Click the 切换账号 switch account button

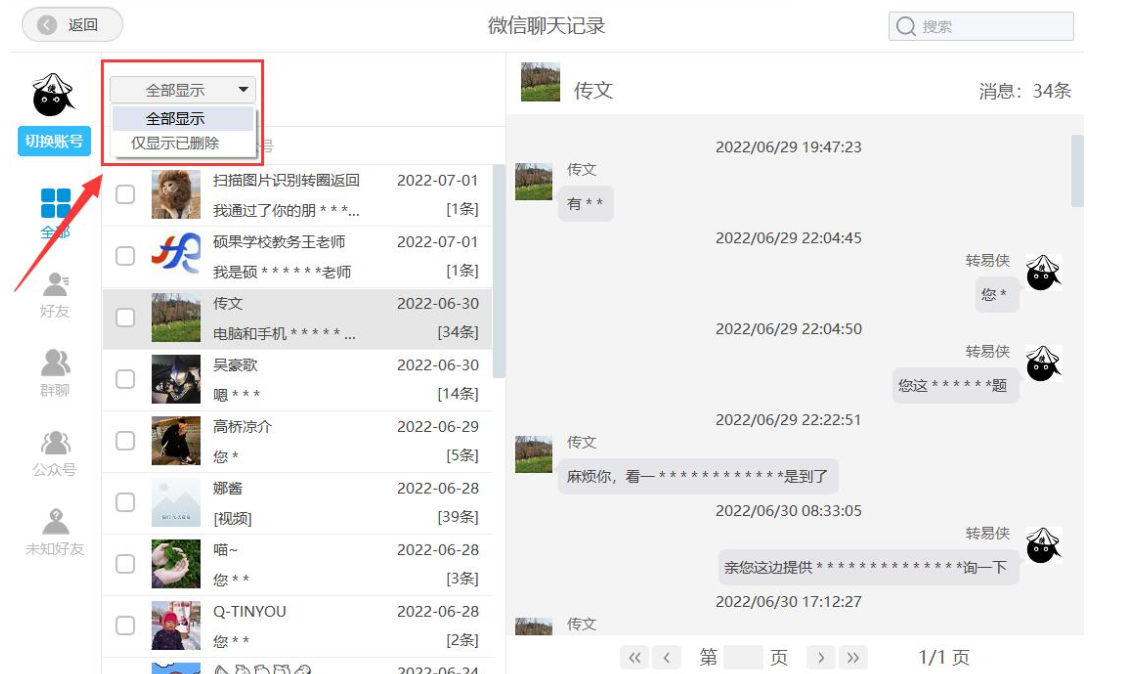coord(55,141)
